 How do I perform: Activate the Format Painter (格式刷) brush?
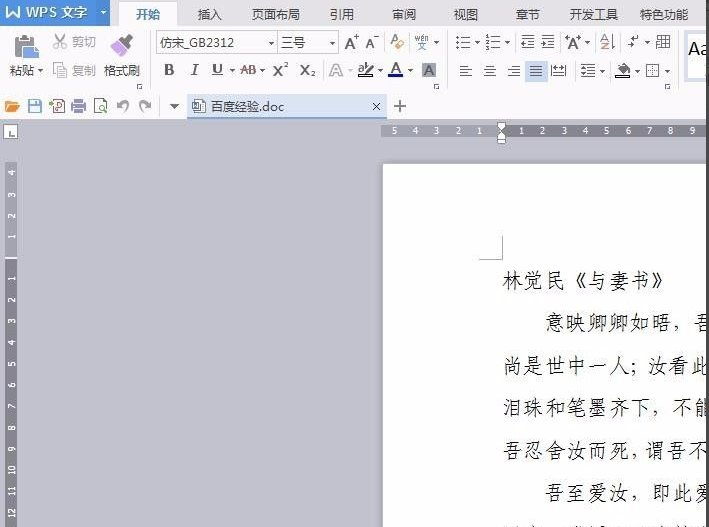(x=122, y=45)
